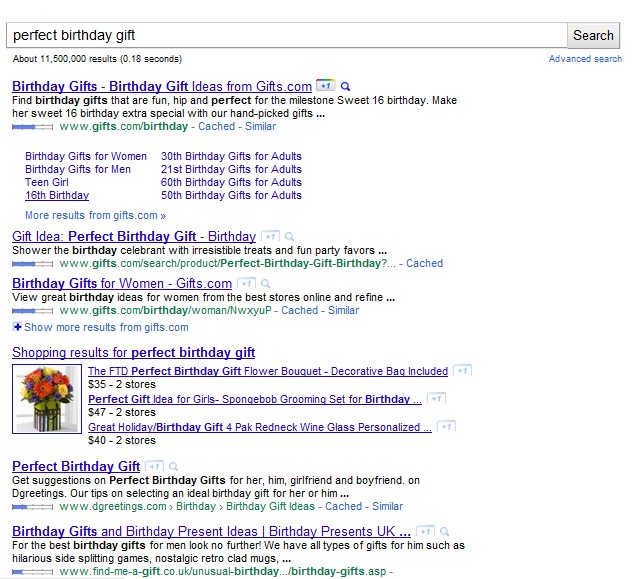Open Teen Girl sitelink
Viewport: 634px width, 579px height.
47,182
